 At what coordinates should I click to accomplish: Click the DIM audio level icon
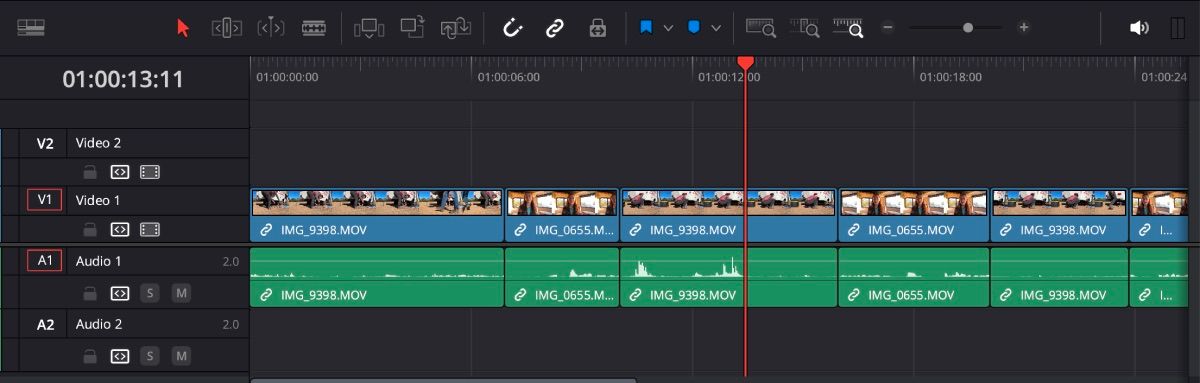(1177, 28)
